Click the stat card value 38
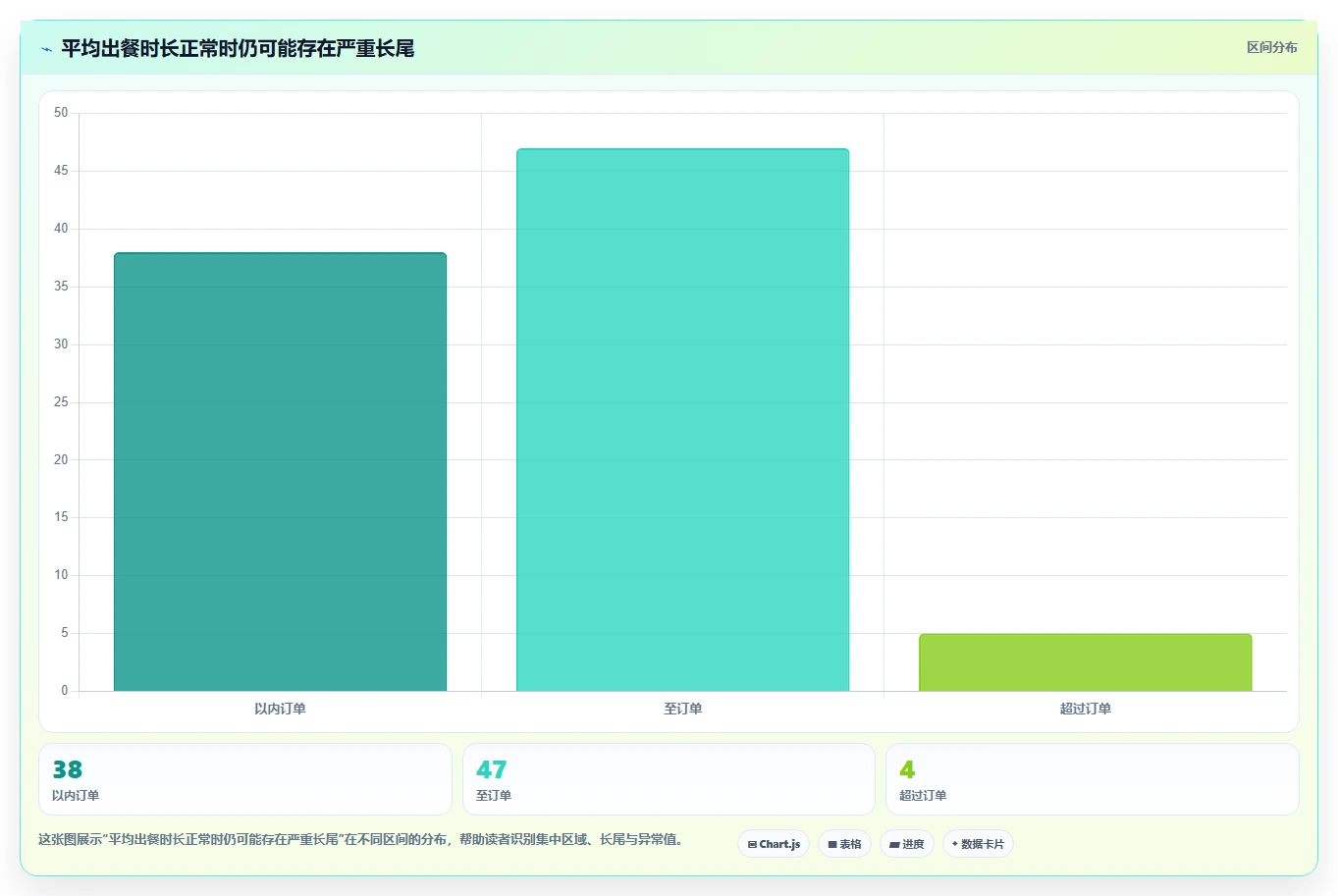 [x=67, y=769]
